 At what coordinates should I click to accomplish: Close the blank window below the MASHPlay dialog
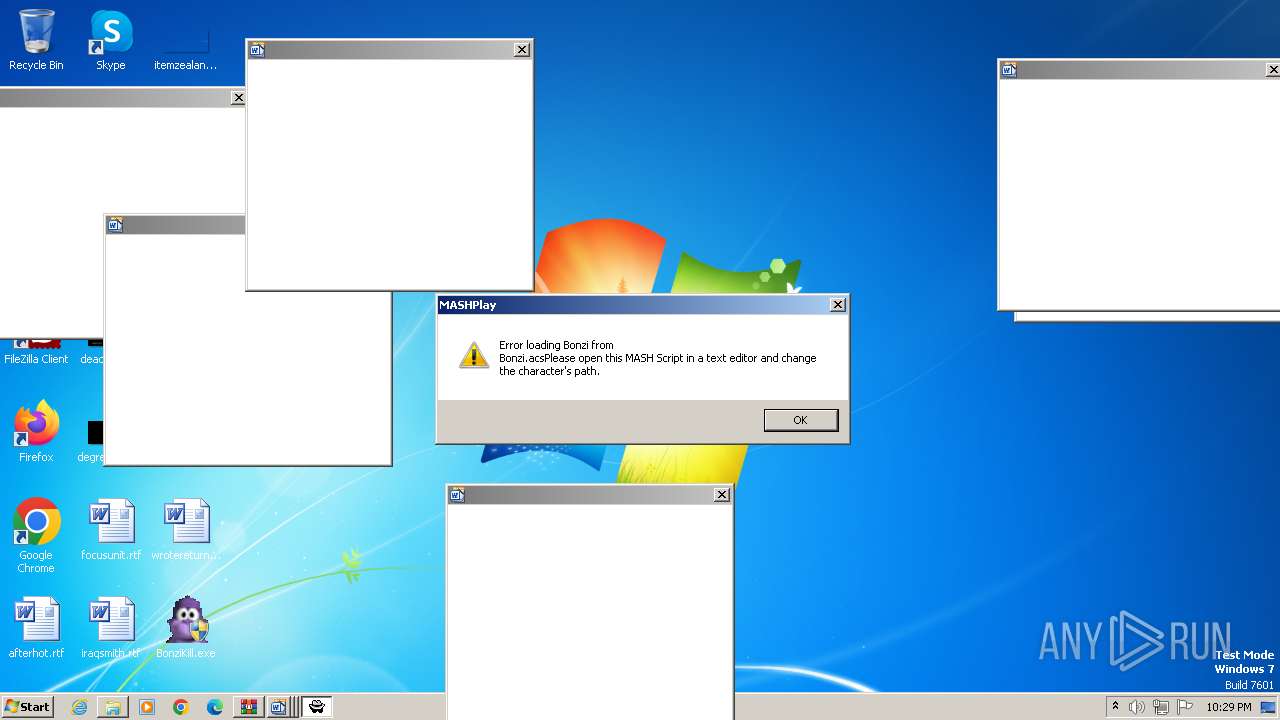point(722,495)
